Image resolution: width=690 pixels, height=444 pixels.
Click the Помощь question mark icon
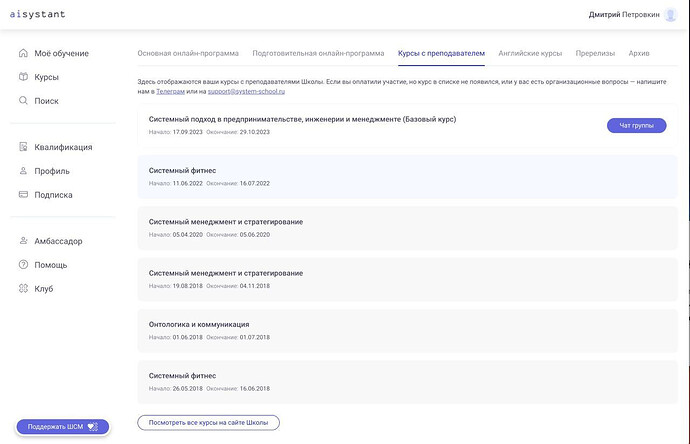23,265
